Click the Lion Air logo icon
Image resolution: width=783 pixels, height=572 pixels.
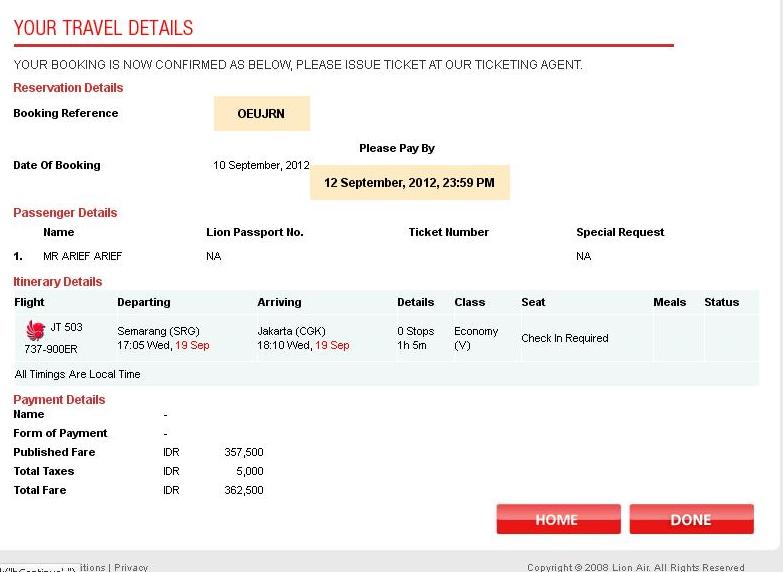(x=36, y=329)
